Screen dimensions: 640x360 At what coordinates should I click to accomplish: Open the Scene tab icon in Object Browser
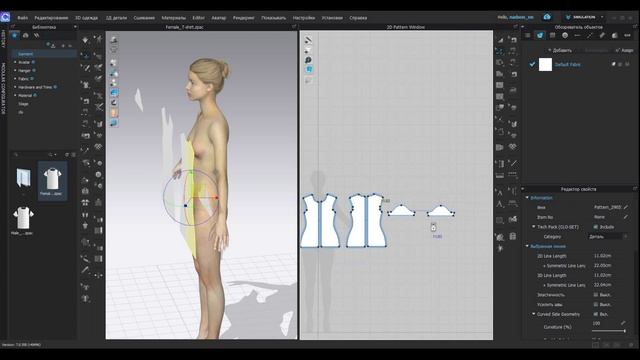tap(527, 36)
